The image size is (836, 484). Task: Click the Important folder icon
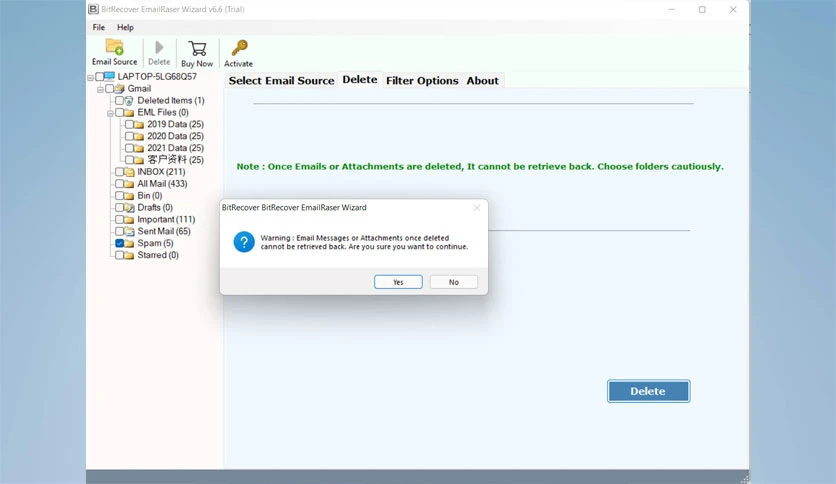pyautogui.click(x=129, y=220)
